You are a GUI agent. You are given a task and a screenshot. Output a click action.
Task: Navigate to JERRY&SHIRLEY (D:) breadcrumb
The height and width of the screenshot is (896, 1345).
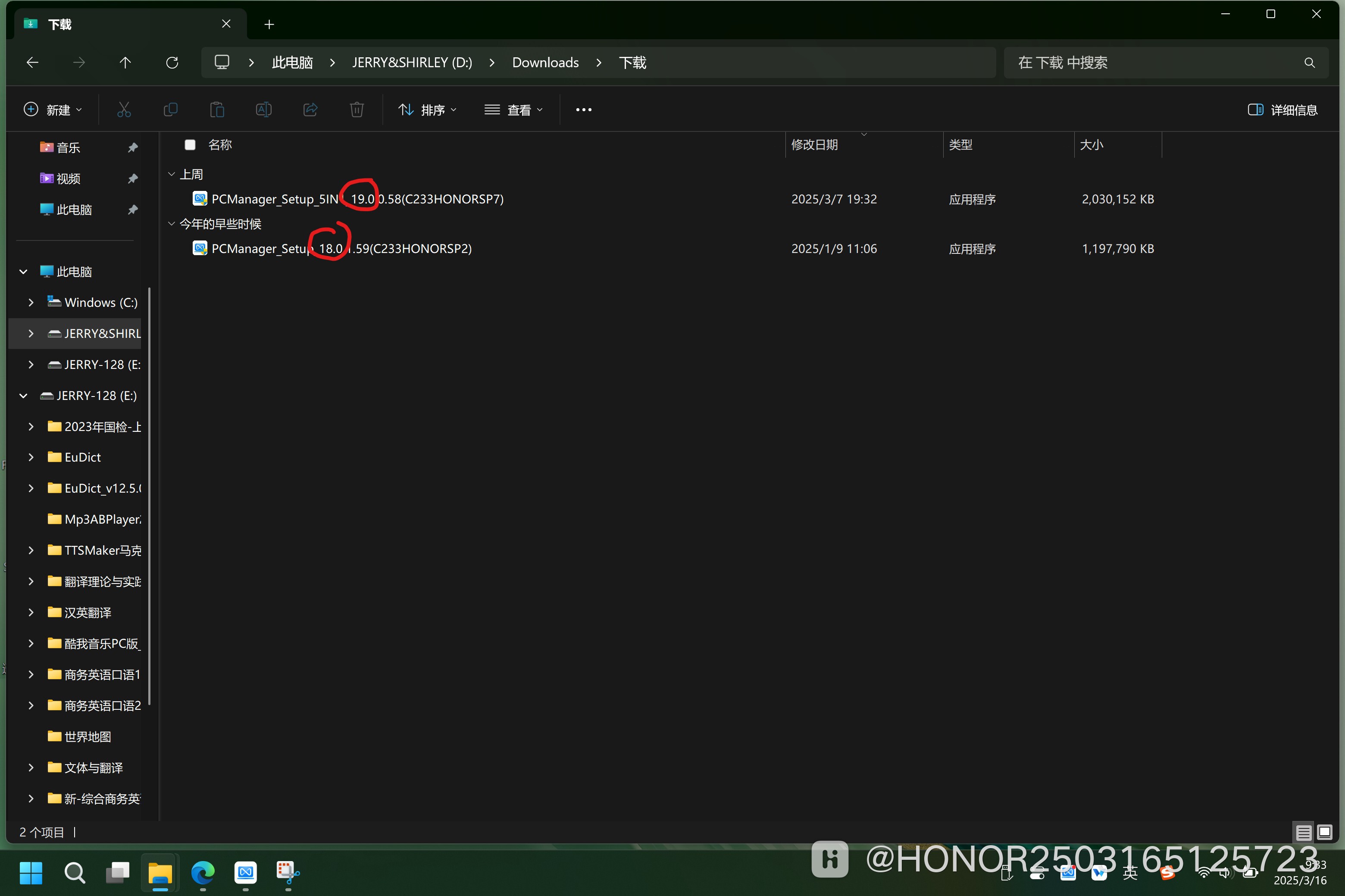412,62
